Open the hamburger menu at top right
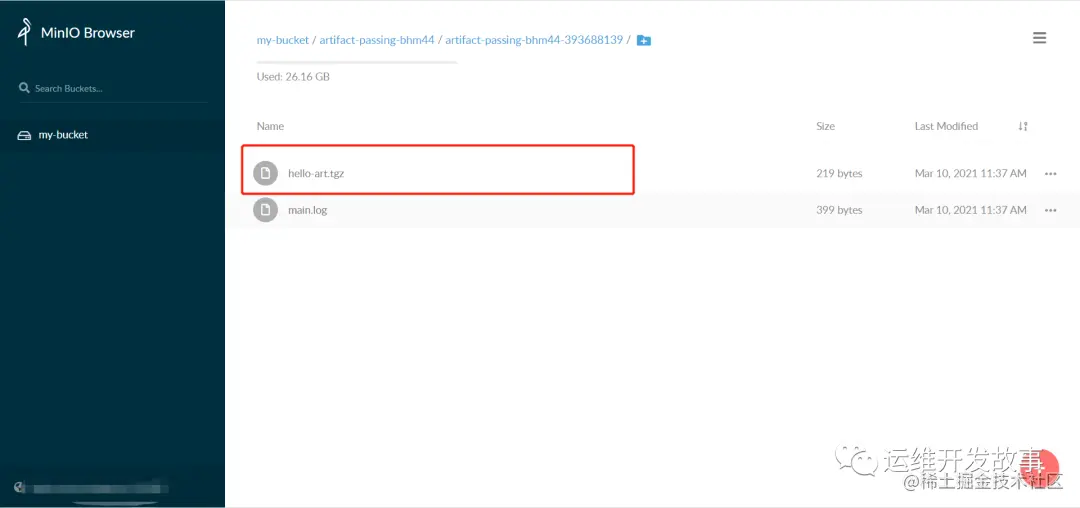Viewport: 1080px width, 508px height. click(x=1039, y=38)
